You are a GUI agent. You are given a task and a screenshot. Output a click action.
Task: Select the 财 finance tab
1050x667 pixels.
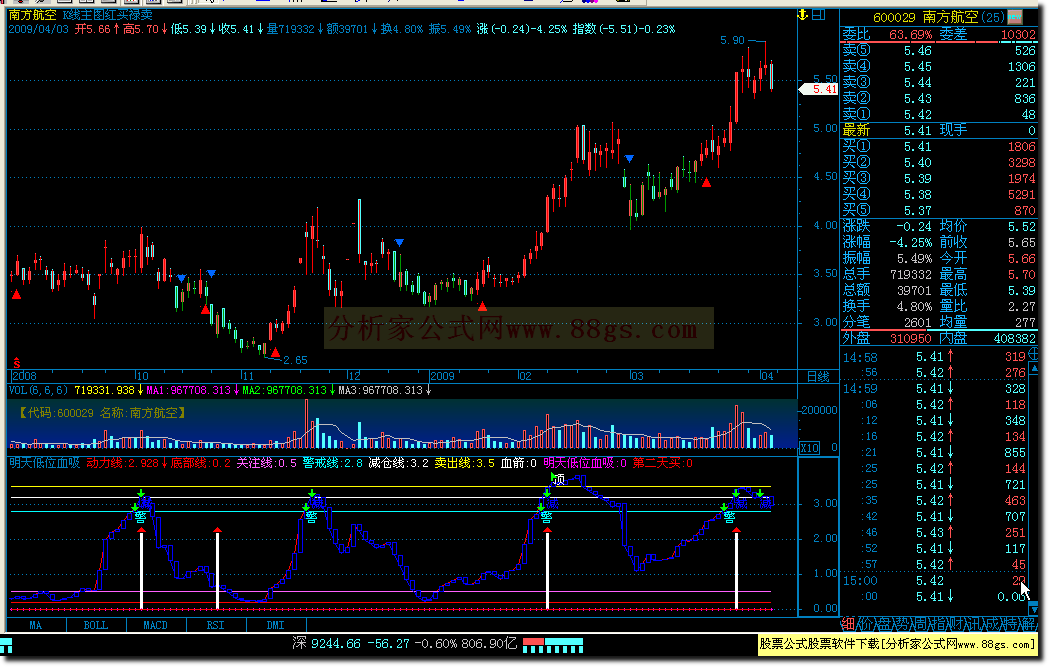coord(956,624)
